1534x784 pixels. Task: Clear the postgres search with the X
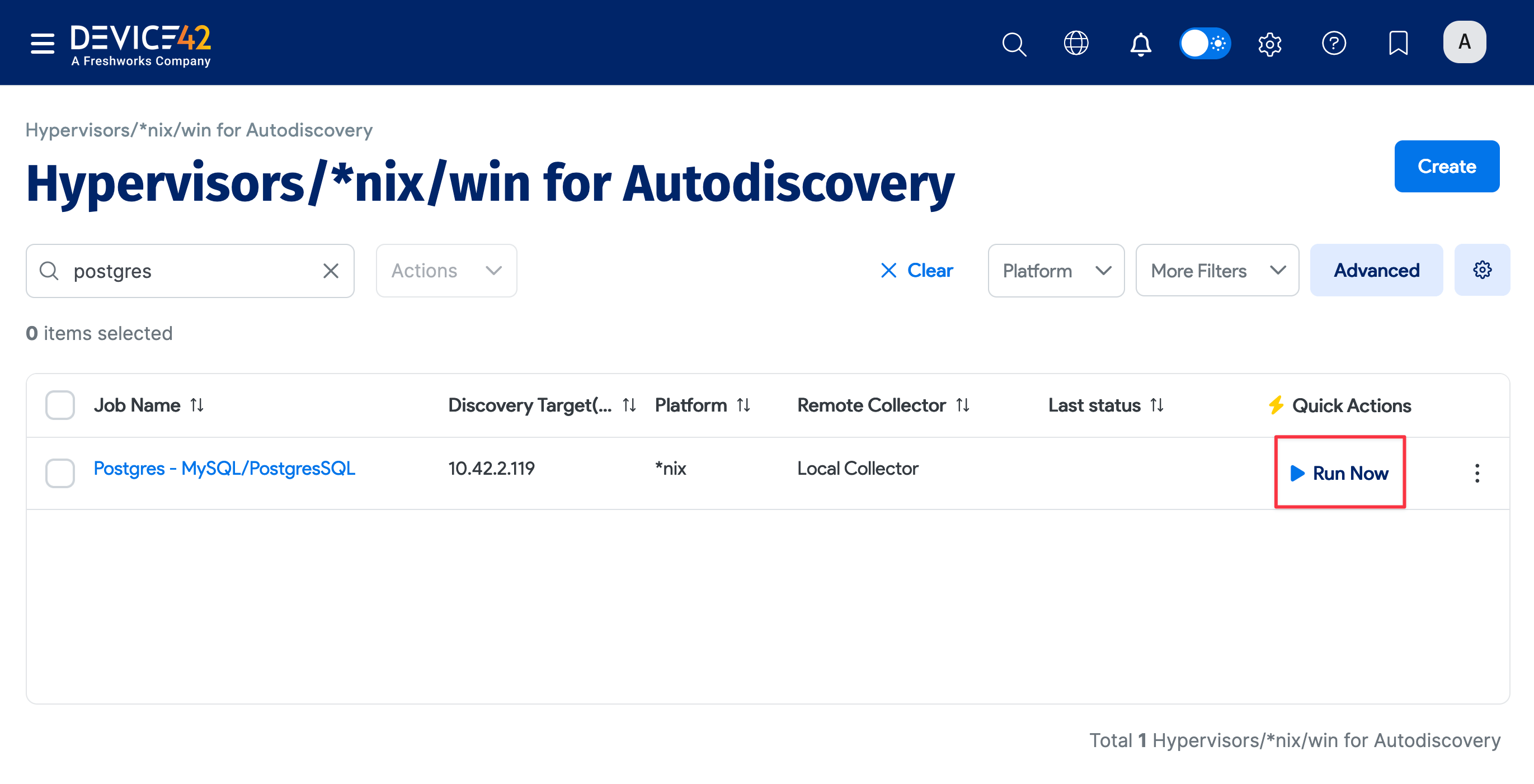(x=331, y=270)
